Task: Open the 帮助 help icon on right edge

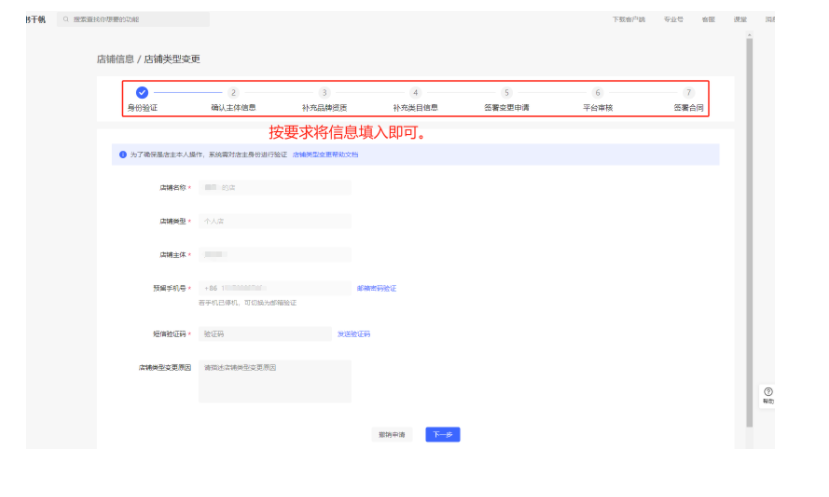Action: pyautogui.click(x=767, y=393)
